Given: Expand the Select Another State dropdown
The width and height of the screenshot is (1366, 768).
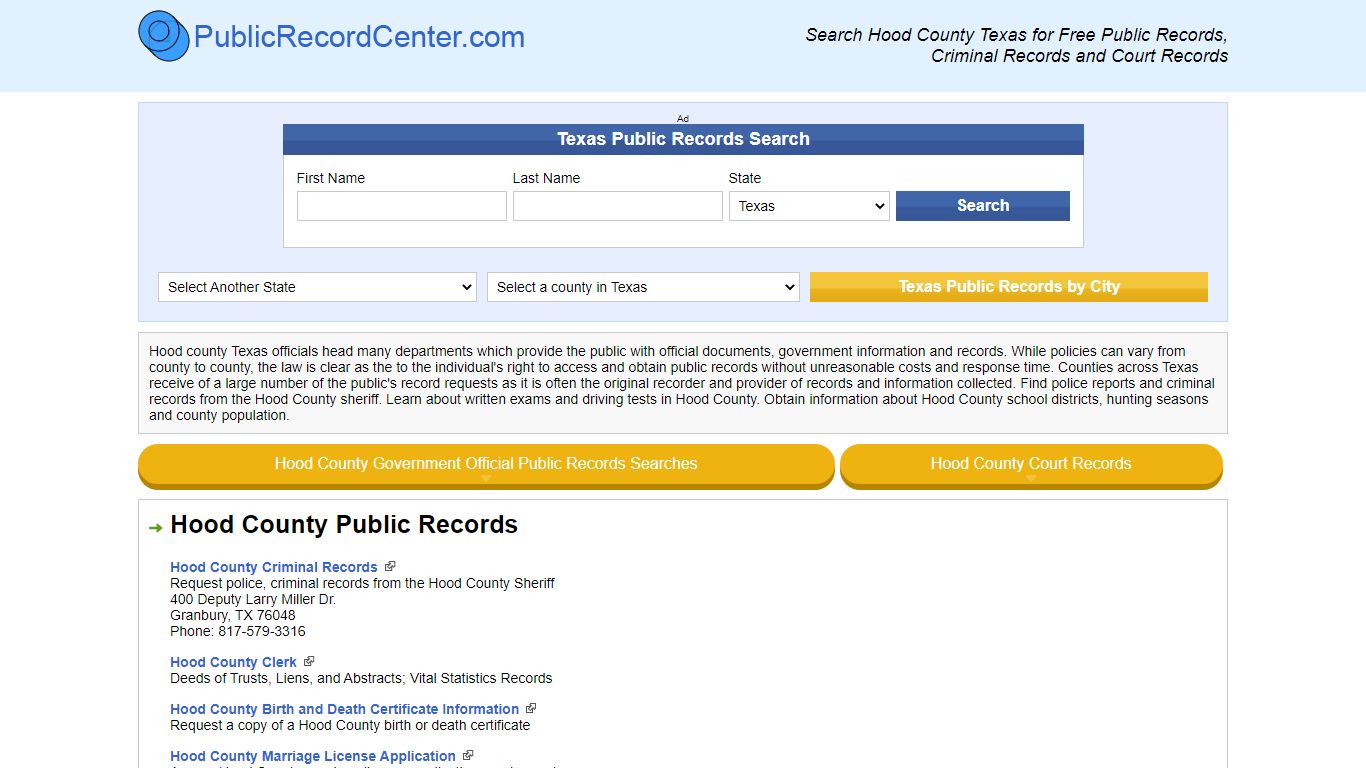Looking at the screenshot, I should (x=317, y=287).
